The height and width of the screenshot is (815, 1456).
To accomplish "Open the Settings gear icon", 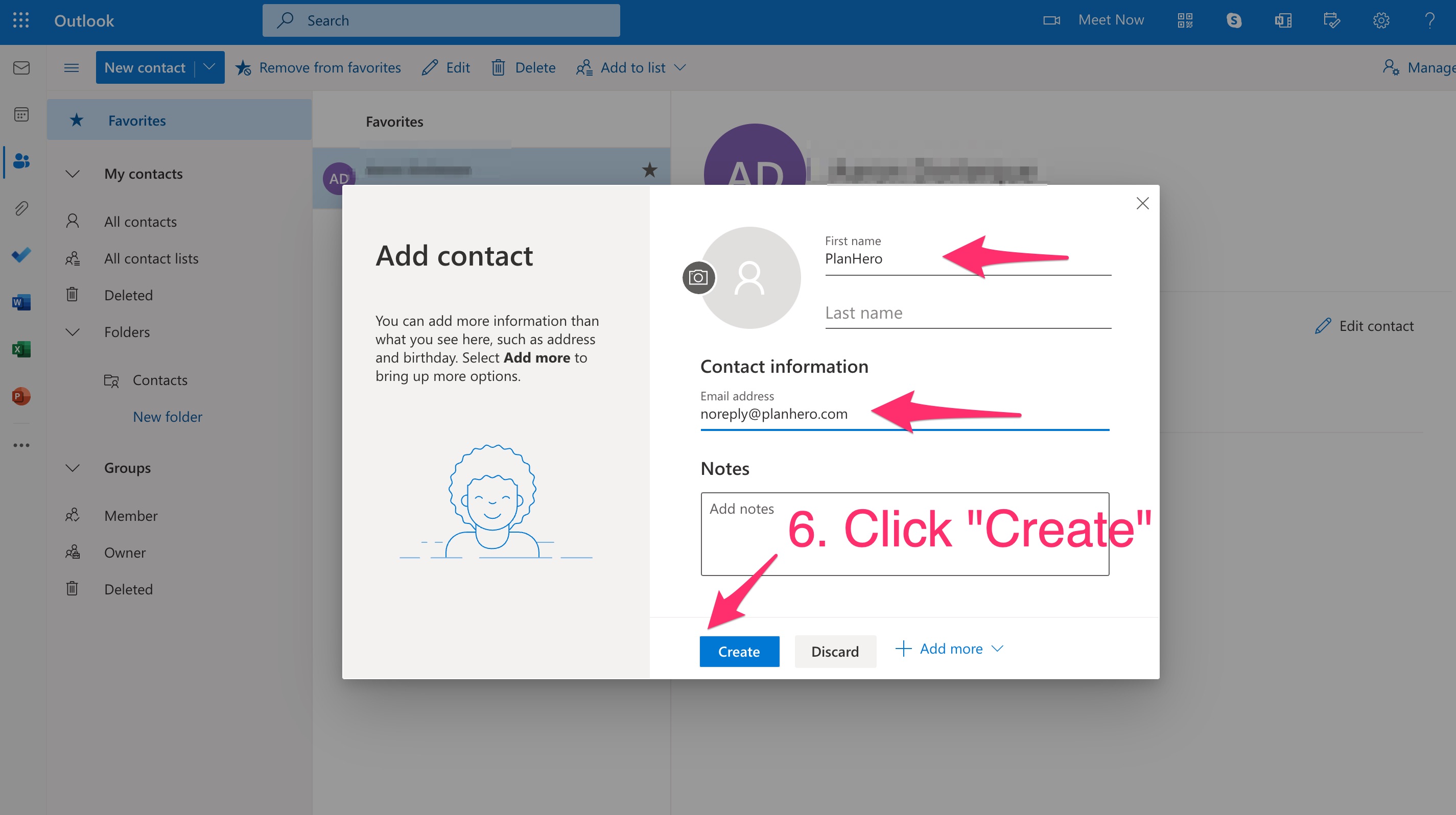I will (1381, 21).
